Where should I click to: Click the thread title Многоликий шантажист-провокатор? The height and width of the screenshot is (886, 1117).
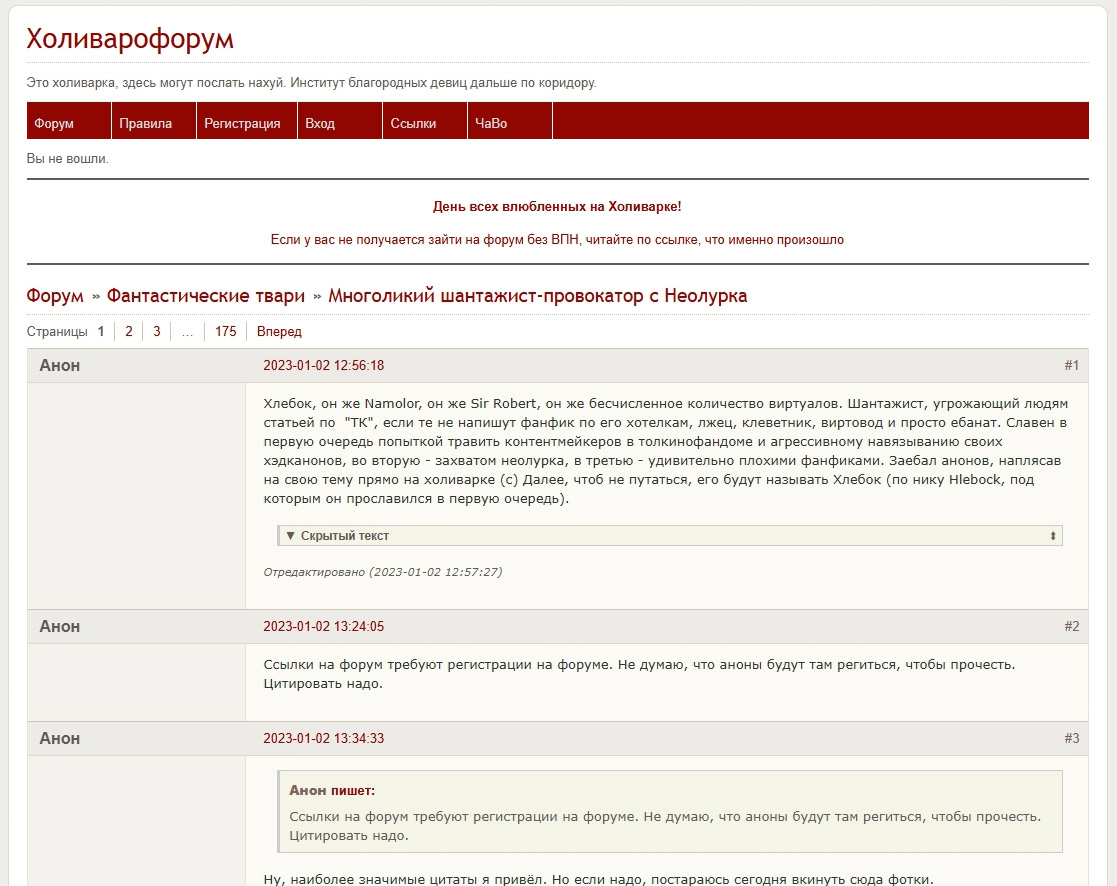point(537,296)
